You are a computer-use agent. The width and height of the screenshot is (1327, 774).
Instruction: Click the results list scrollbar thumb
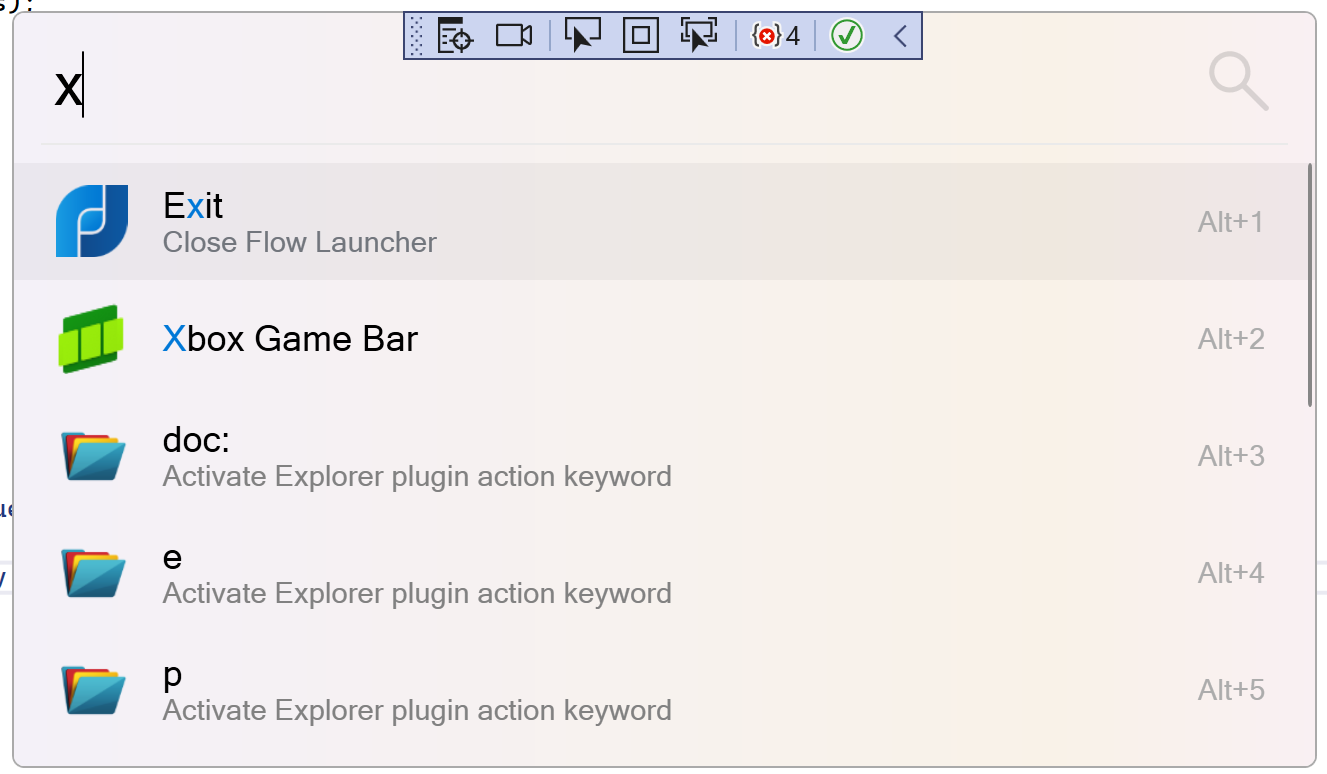tap(1310, 285)
